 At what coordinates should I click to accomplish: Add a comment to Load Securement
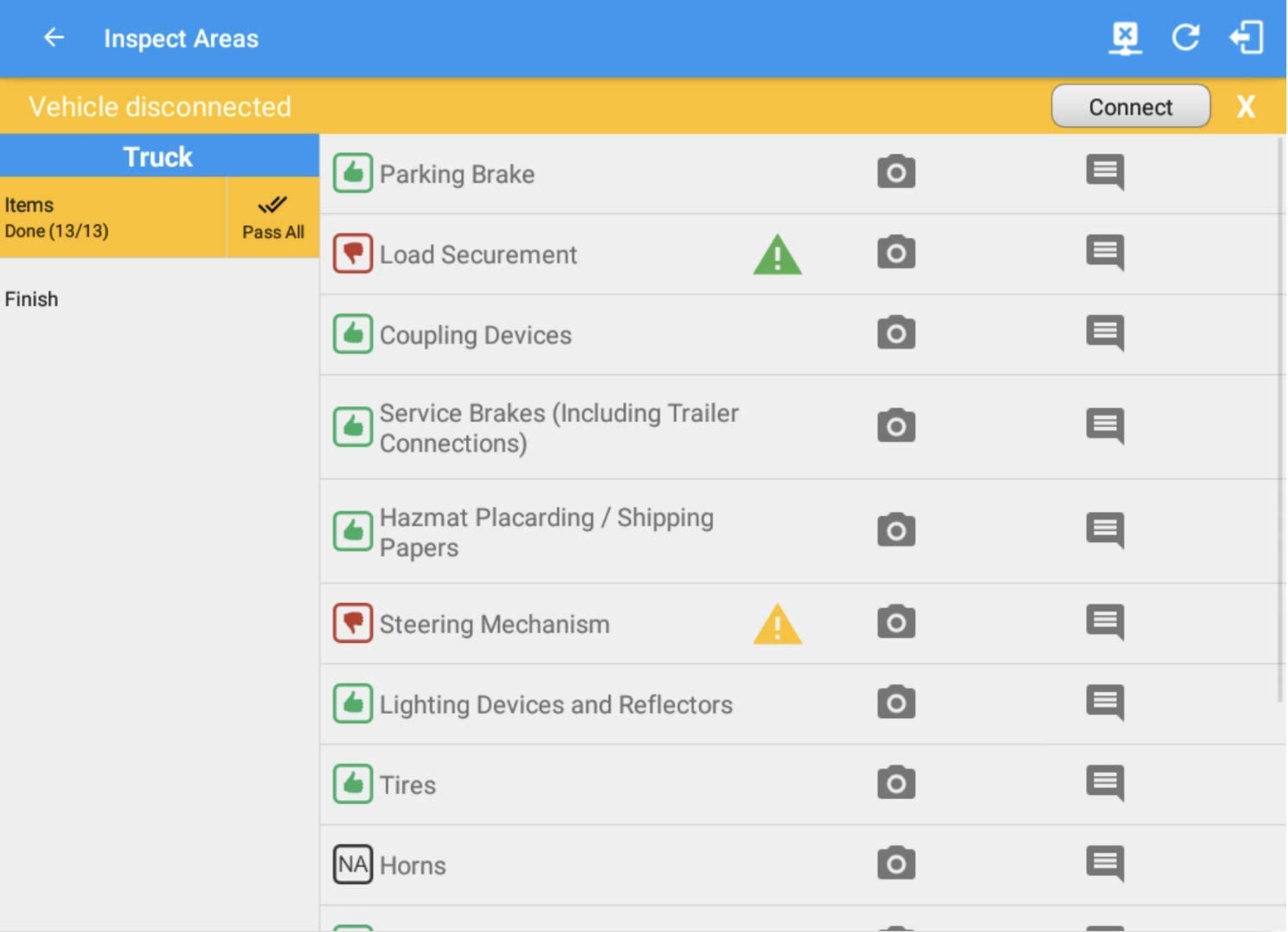pos(1105,253)
